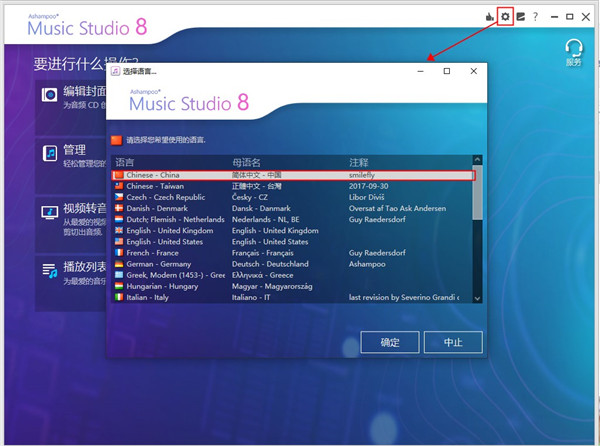Click dialog title bar music note icon
The width and height of the screenshot is (600, 446).
(x=116, y=71)
